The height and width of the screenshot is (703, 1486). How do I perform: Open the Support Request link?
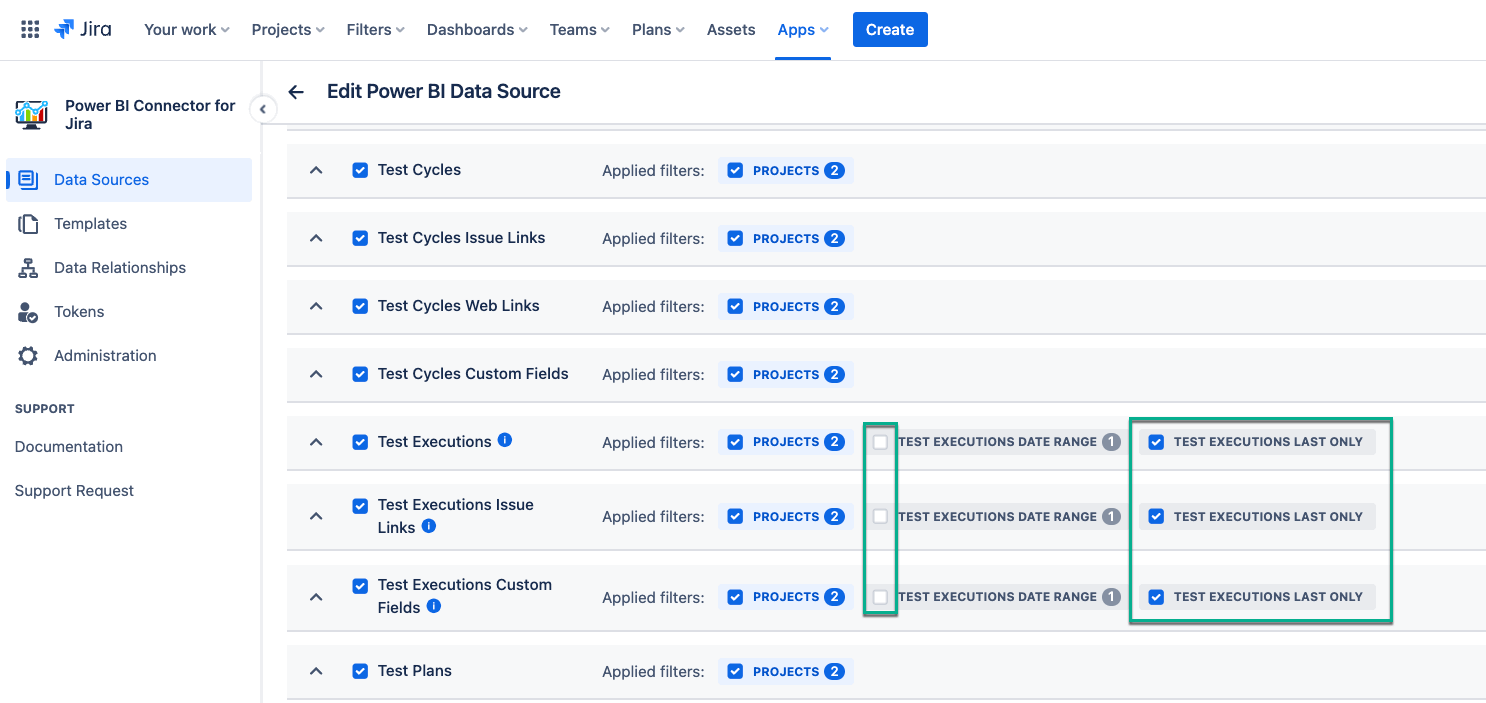point(74,491)
